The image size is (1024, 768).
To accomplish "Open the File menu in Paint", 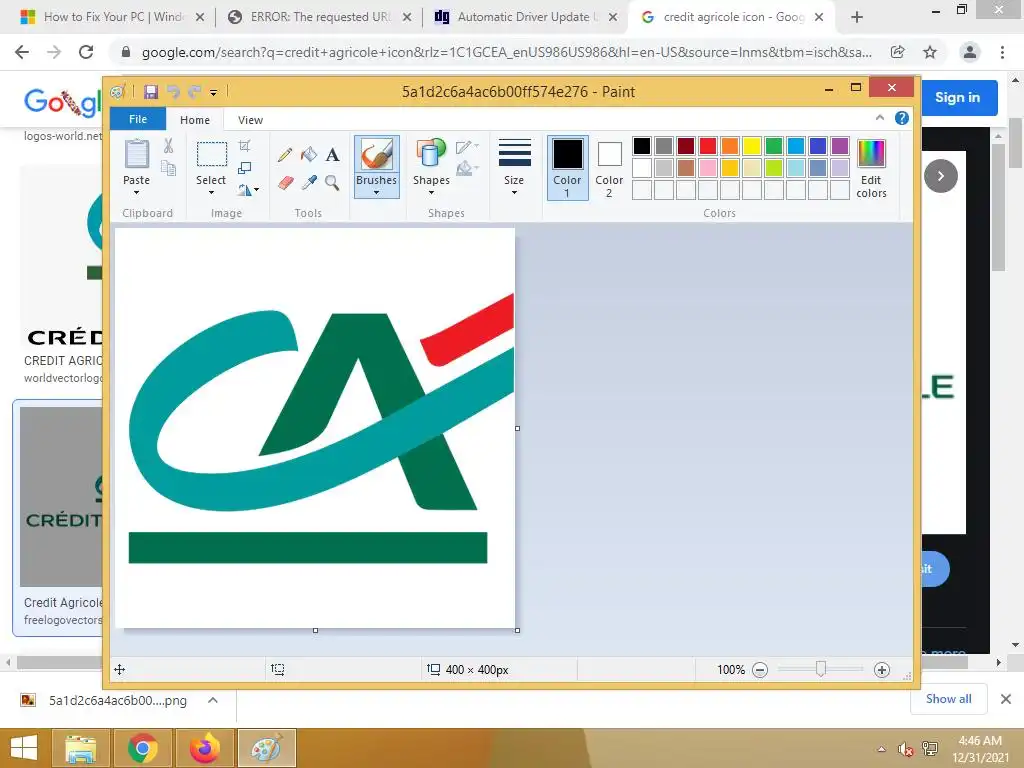I will pos(138,119).
